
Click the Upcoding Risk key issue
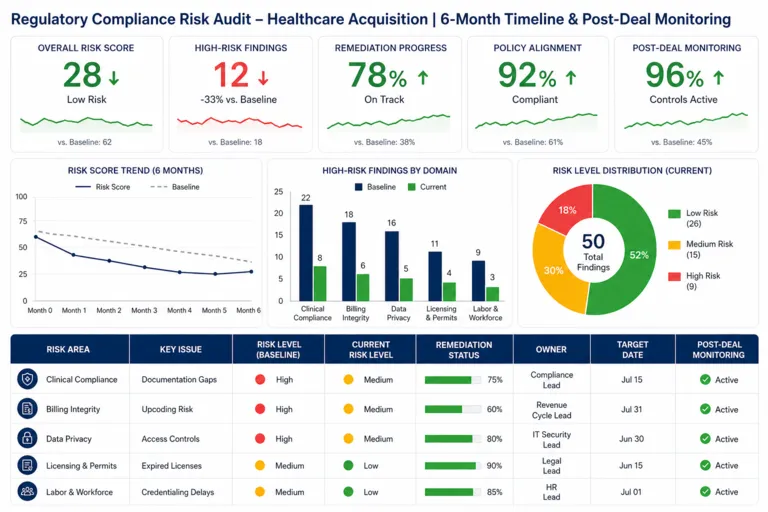tap(168, 409)
